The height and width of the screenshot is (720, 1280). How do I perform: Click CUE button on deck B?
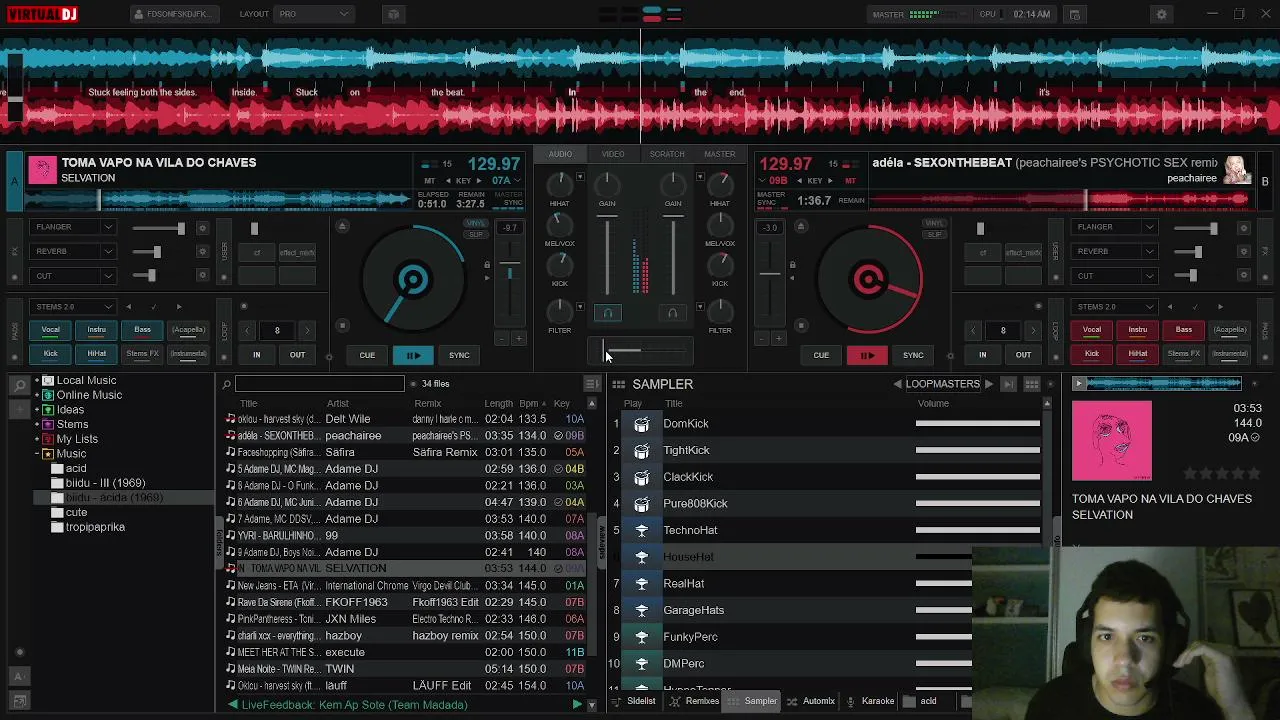[x=821, y=355]
